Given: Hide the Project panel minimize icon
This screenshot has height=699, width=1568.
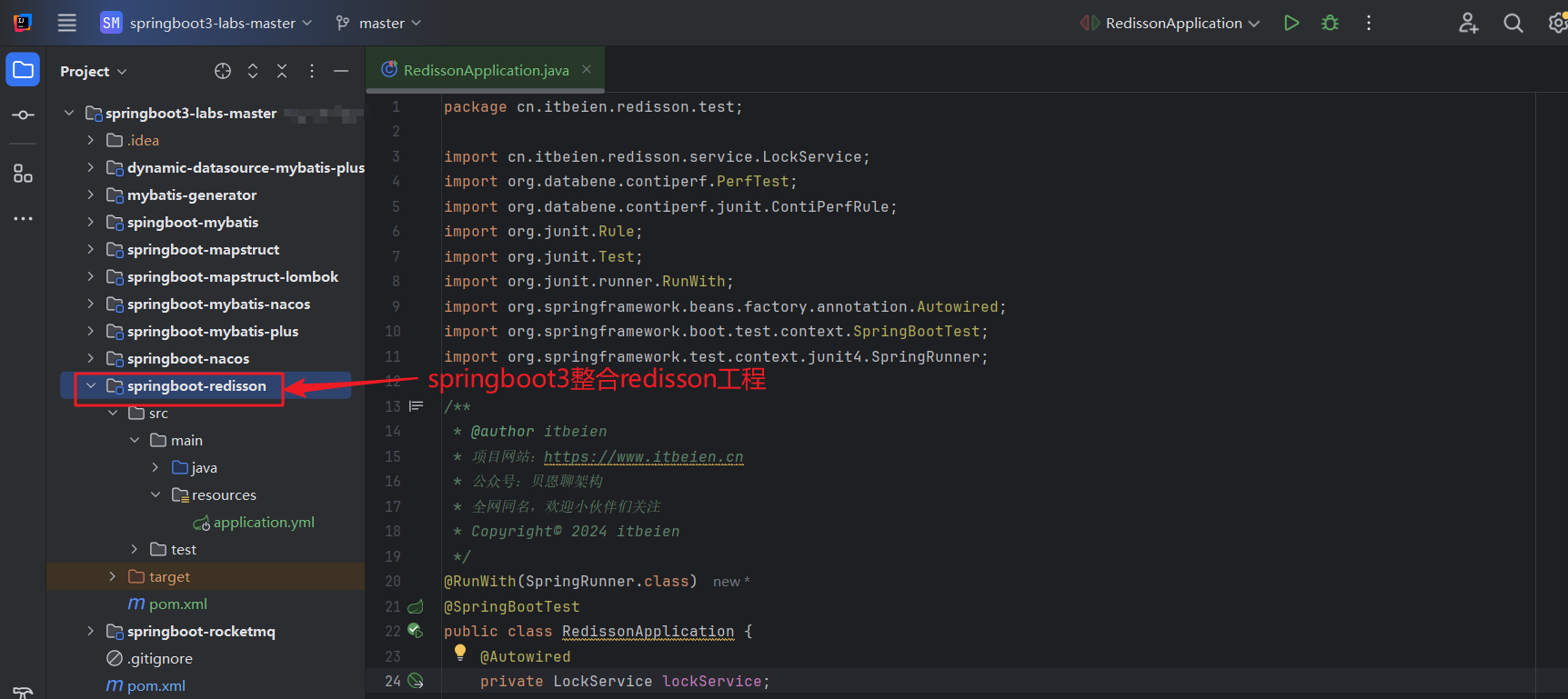Looking at the screenshot, I should tap(341, 71).
